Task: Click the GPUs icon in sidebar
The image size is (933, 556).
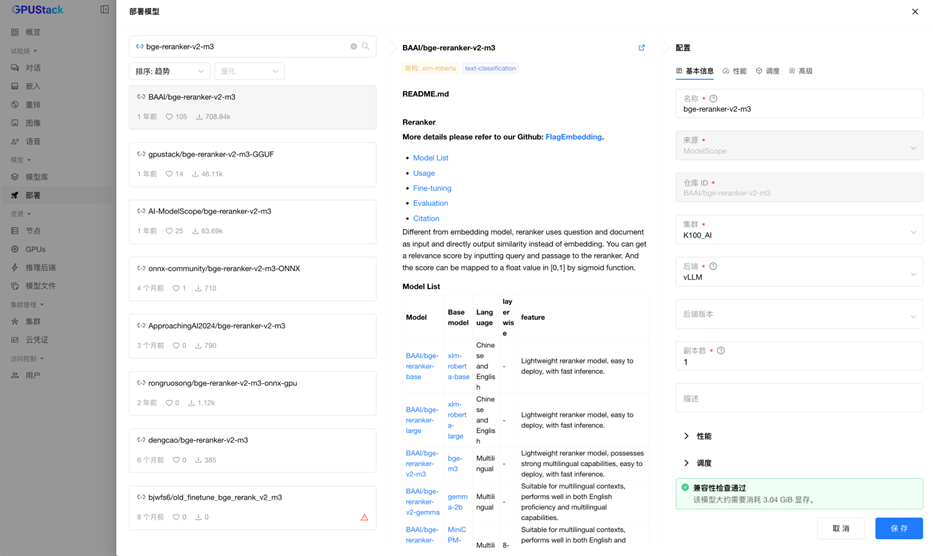Action: (15, 249)
